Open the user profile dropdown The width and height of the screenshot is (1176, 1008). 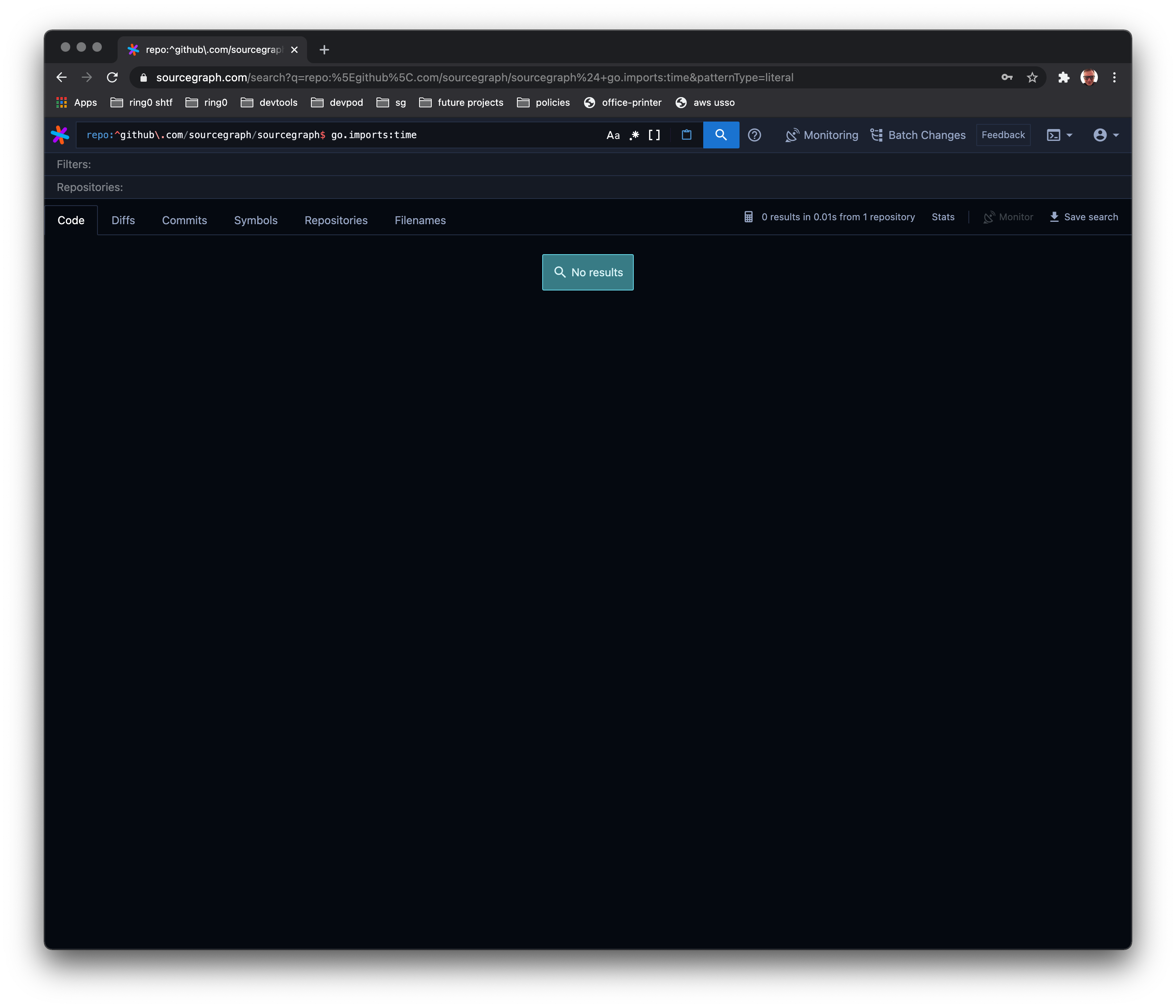pos(1105,135)
